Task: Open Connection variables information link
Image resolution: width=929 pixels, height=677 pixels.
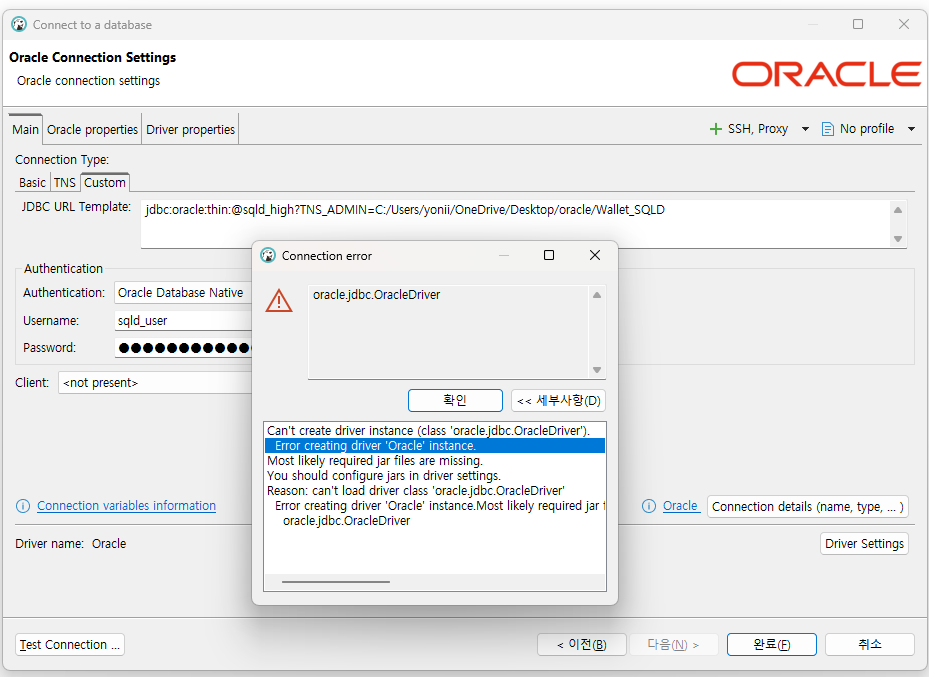Action: [x=126, y=506]
